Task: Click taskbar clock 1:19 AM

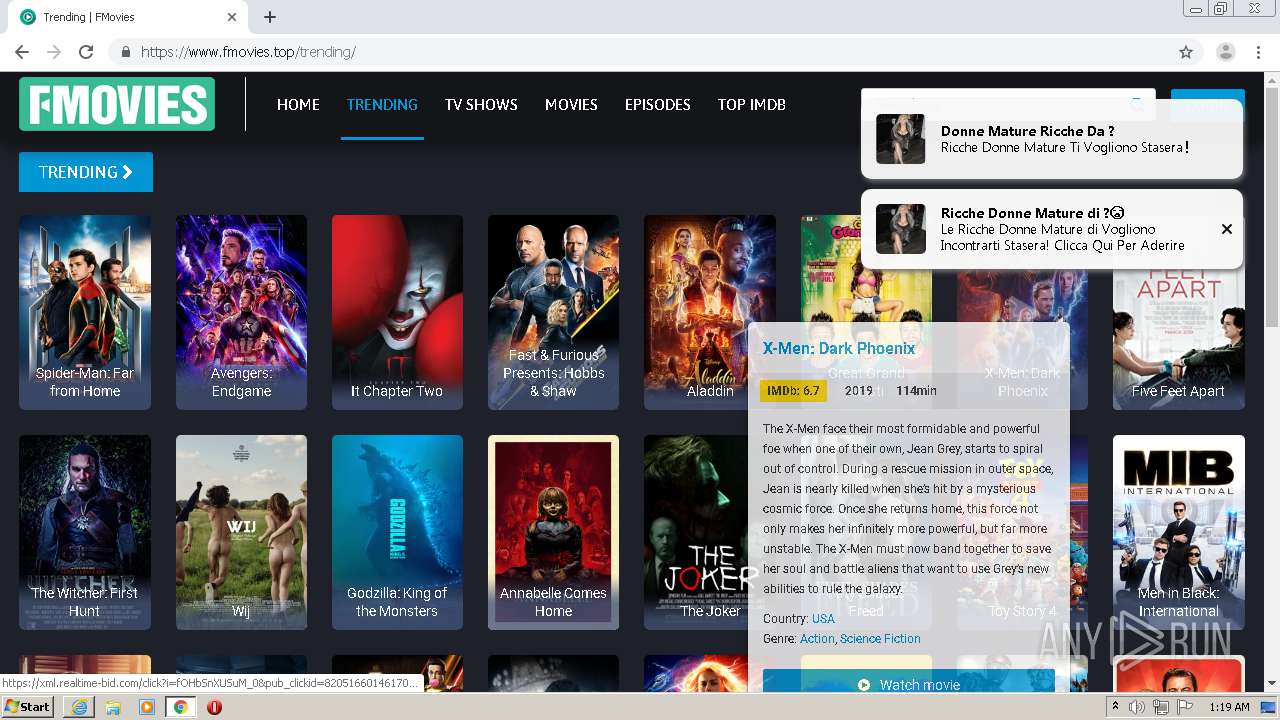Action: click(x=1228, y=707)
